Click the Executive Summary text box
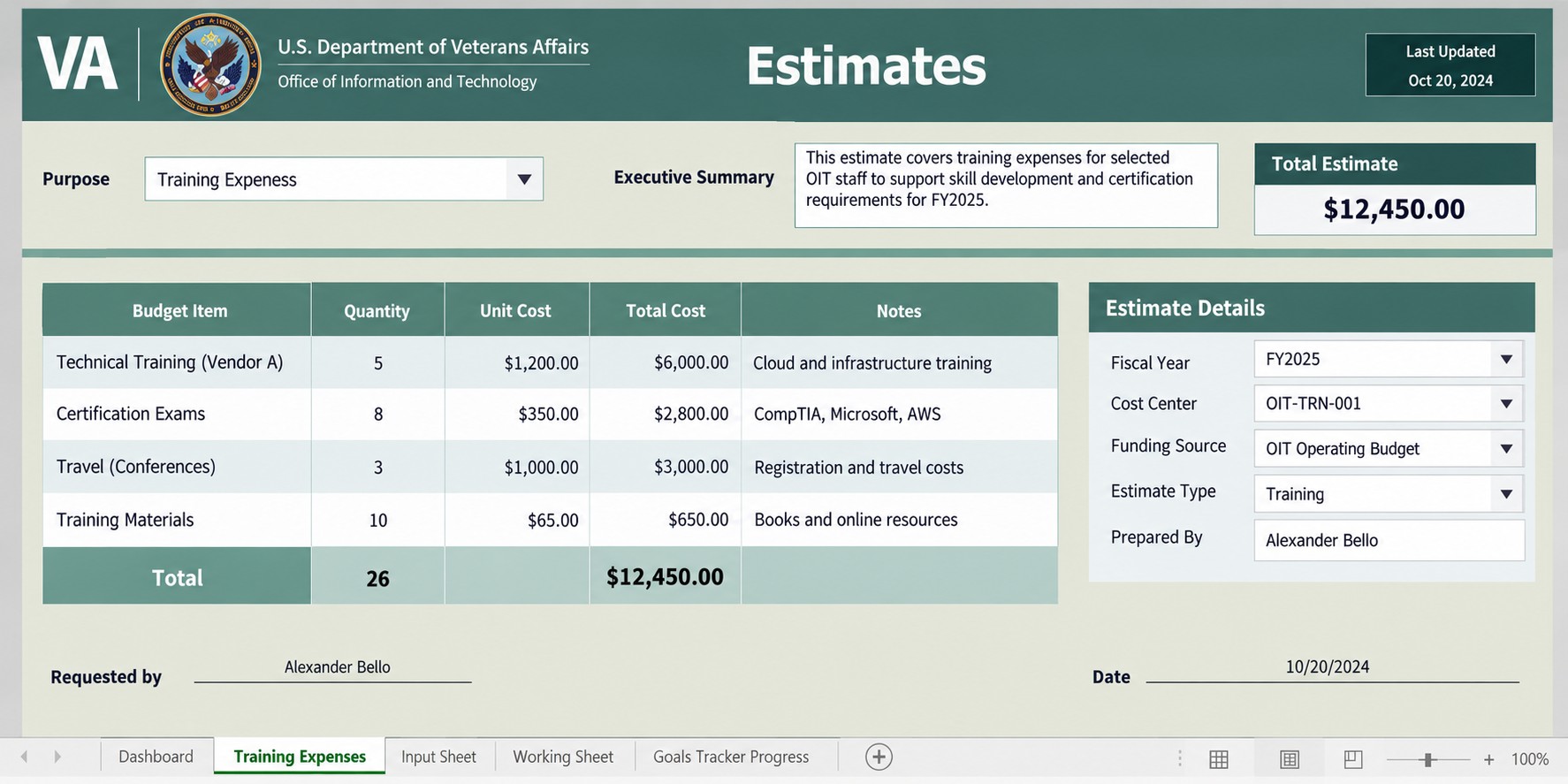 point(1006,186)
